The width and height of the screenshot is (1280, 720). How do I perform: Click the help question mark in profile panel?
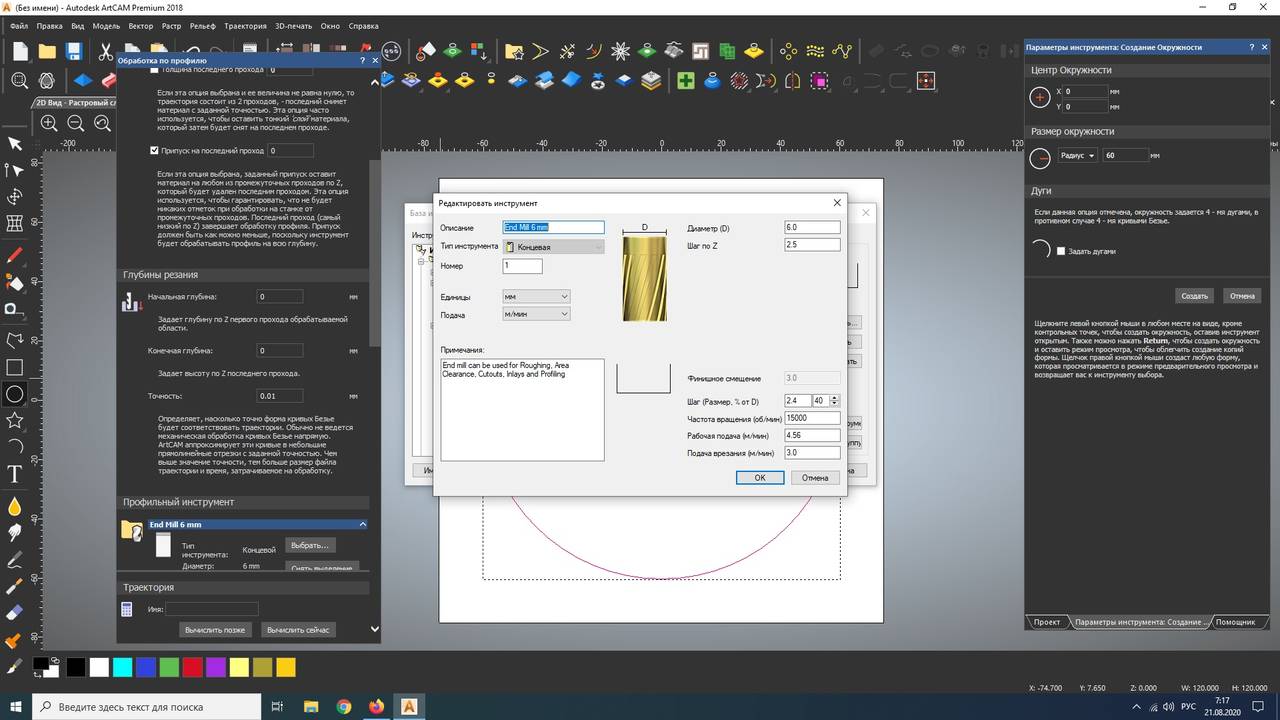pyautogui.click(x=360, y=60)
